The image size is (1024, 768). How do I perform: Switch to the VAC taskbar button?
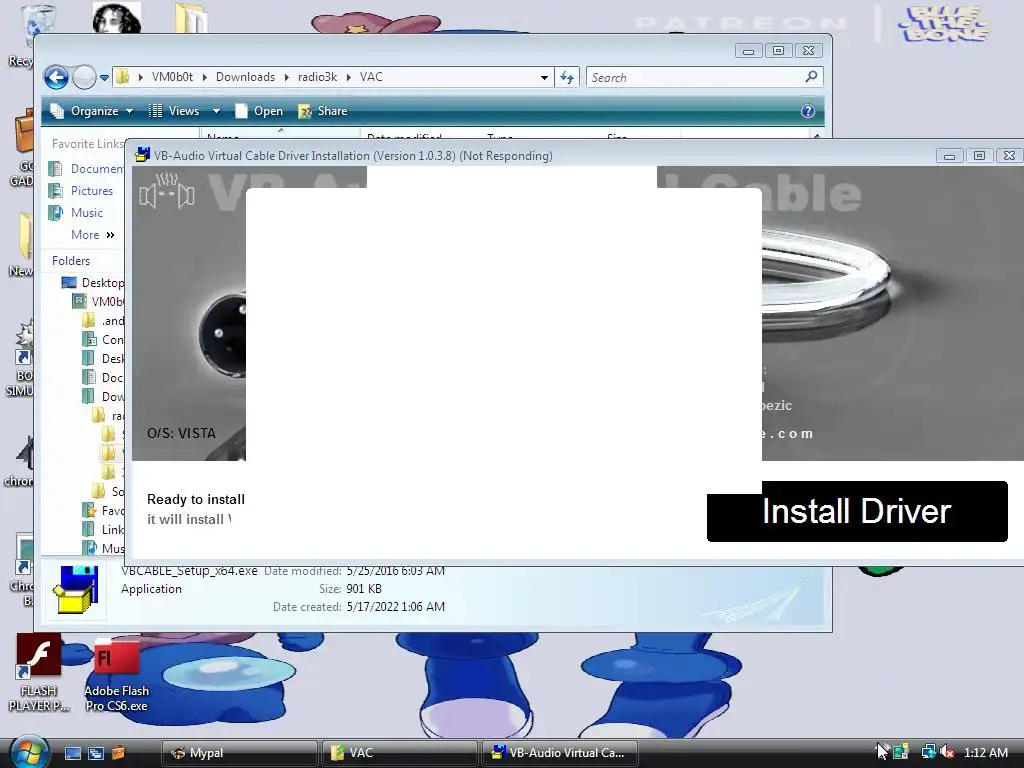[399, 753]
